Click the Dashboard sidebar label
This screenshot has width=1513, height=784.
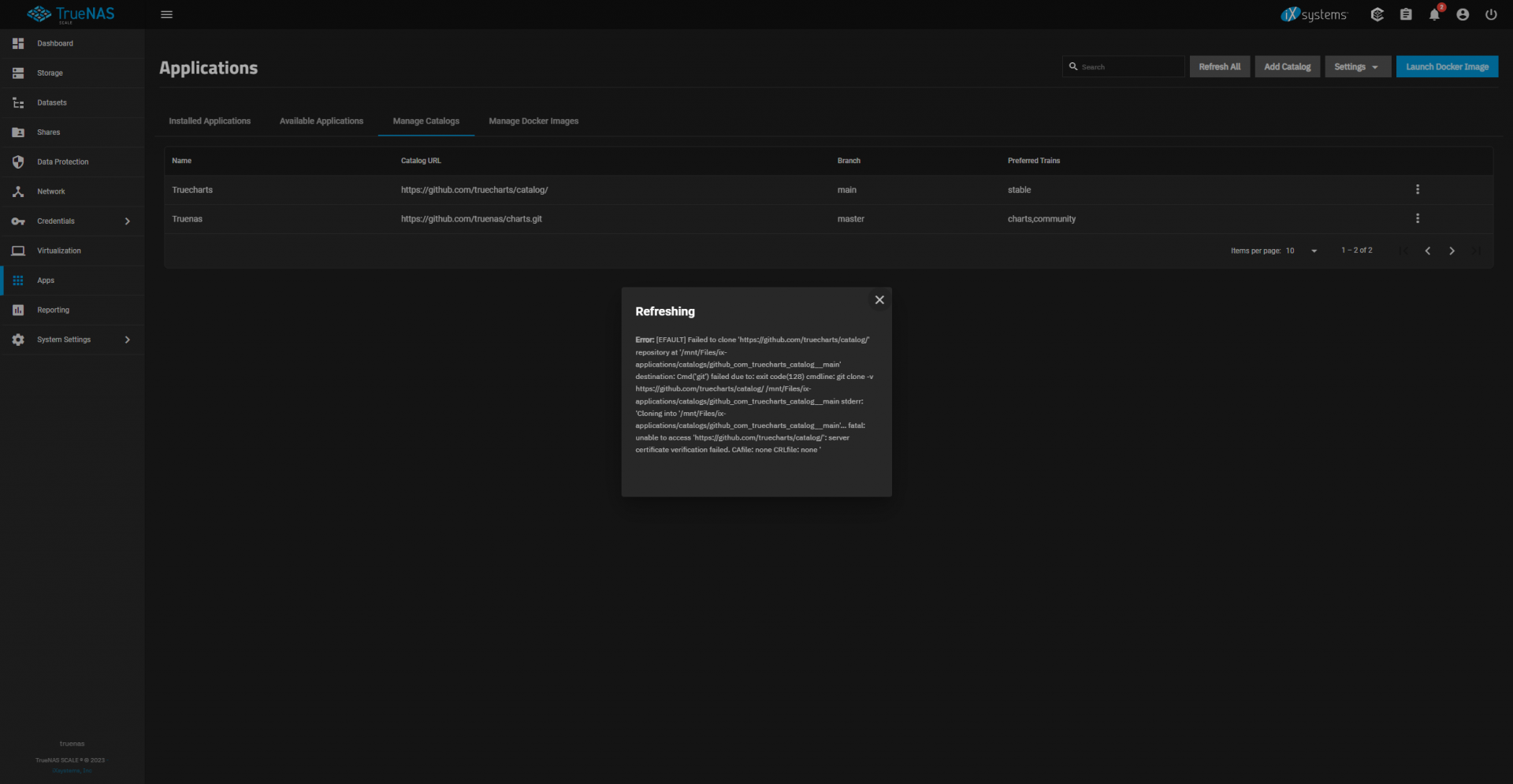tap(55, 43)
